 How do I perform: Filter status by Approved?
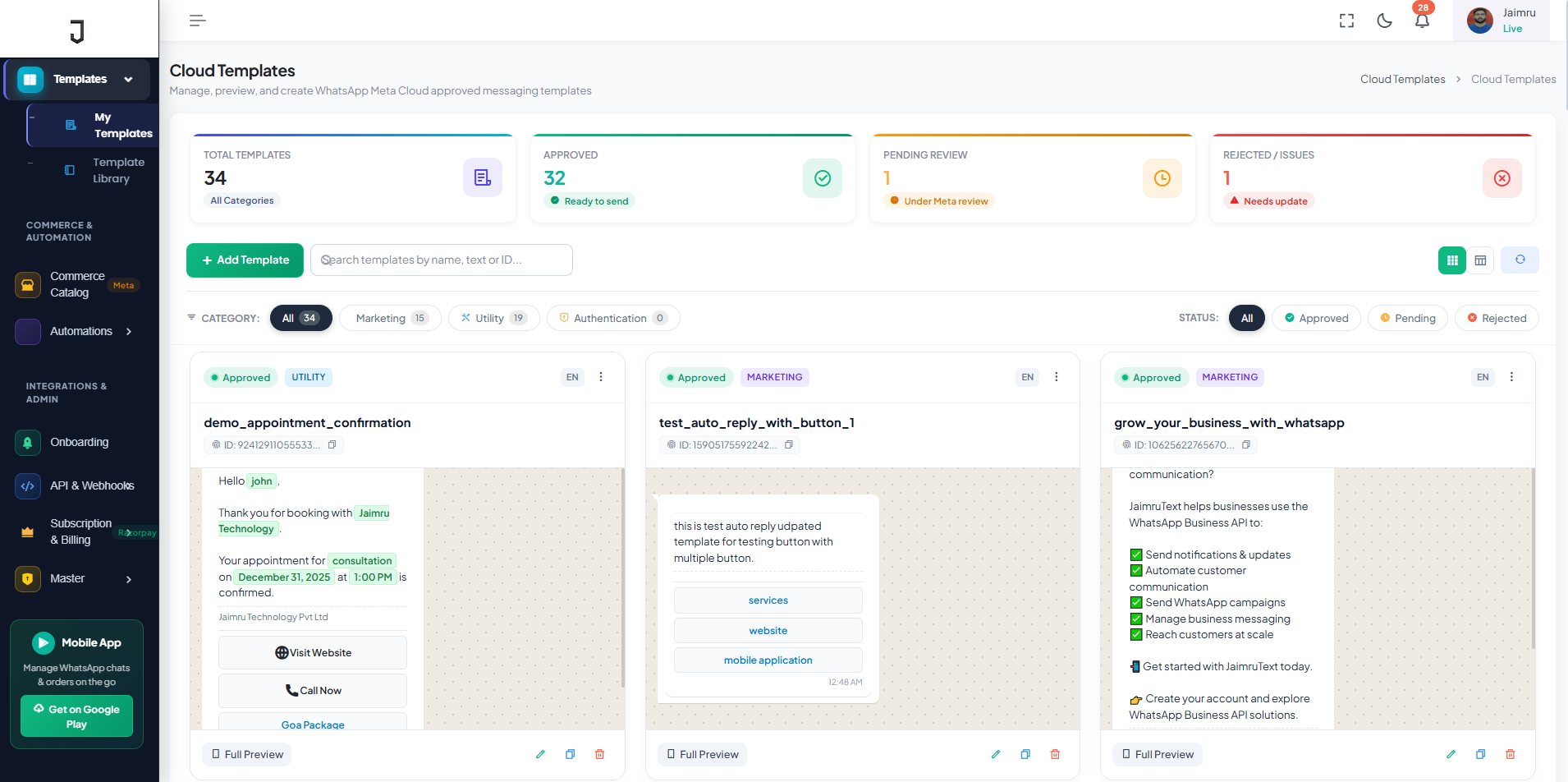point(1316,318)
